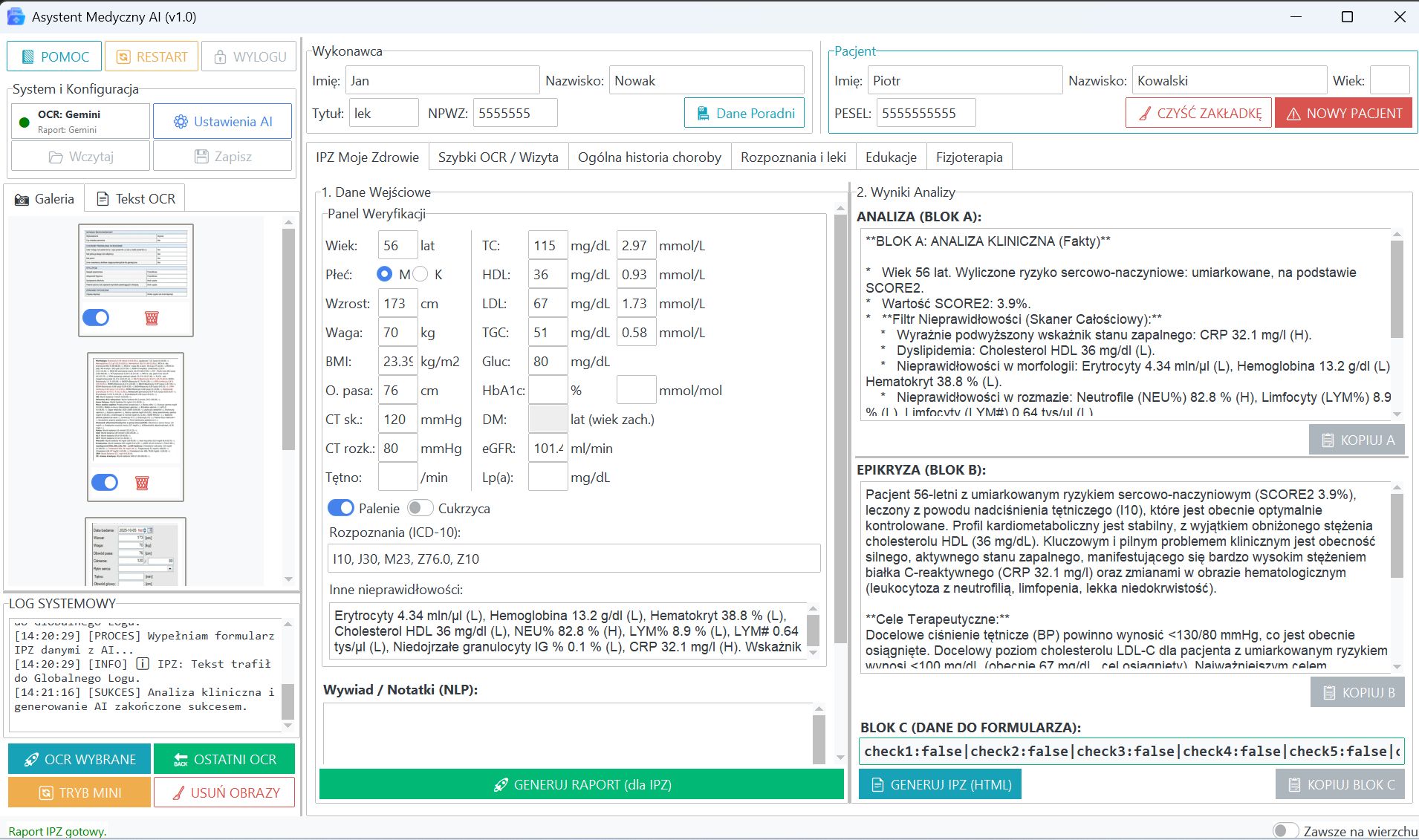The height and width of the screenshot is (840, 1419).
Task: Delete the first gallery image via trash icon
Action: pos(152,318)
